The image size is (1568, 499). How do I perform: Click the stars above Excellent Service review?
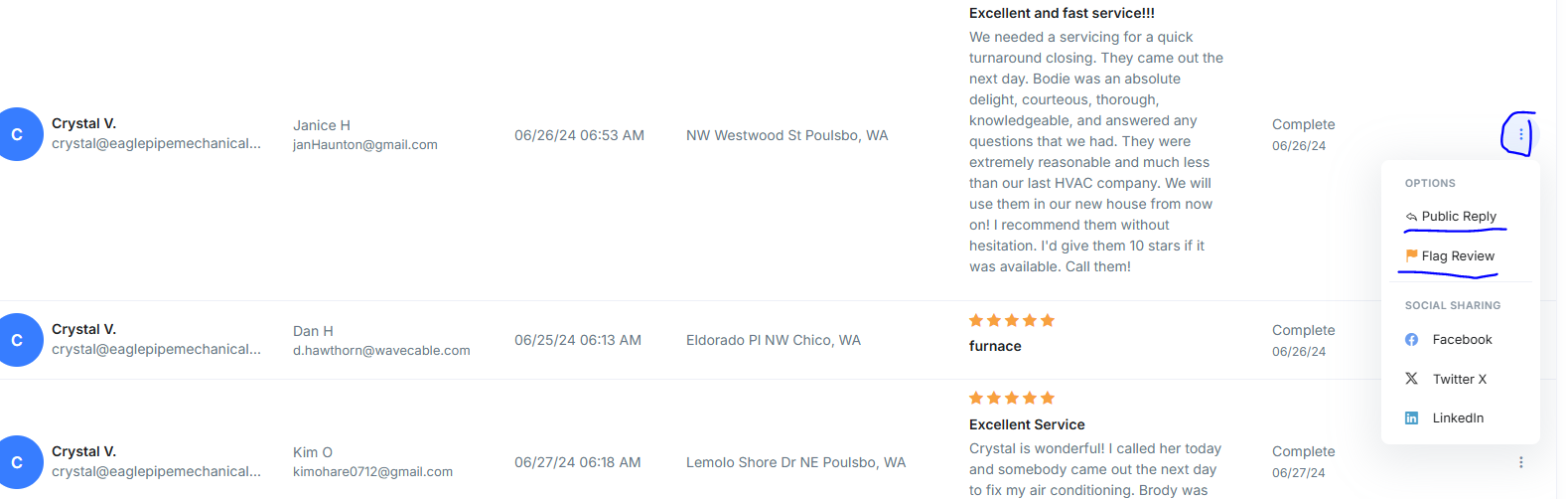click(x=1011, y=398)
